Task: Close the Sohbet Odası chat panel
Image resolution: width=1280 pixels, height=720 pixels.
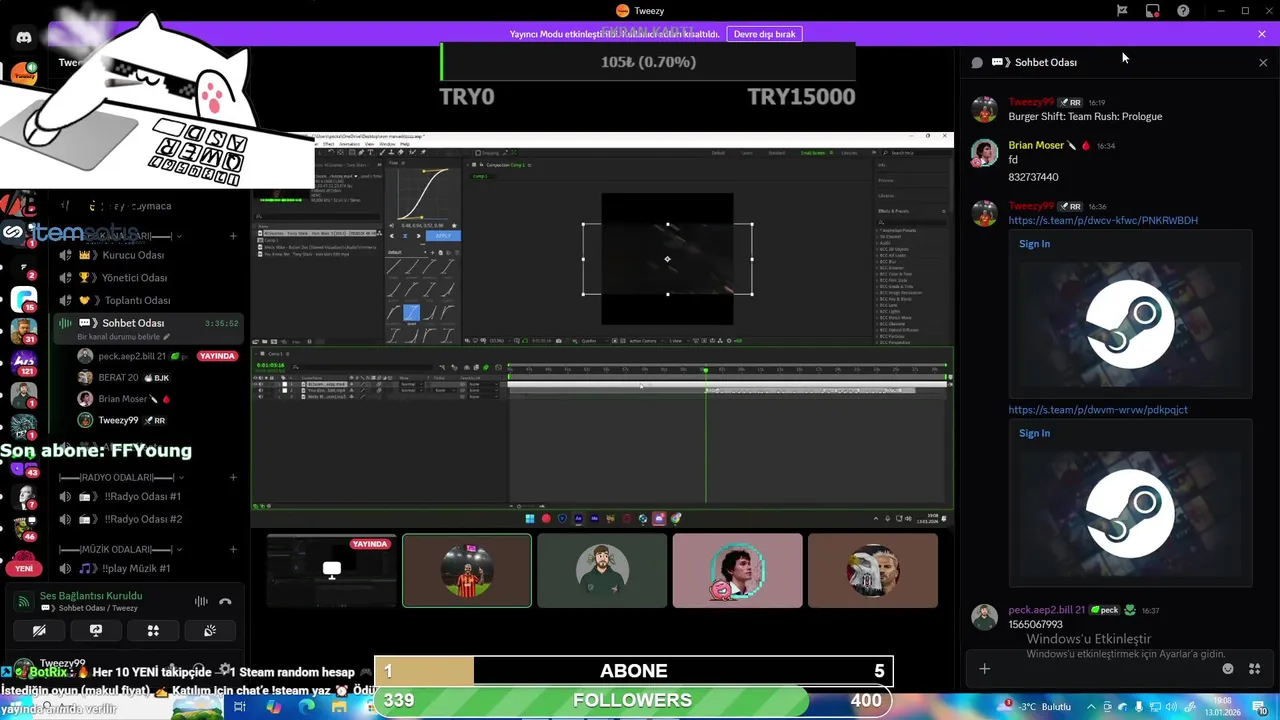Action: 1263,62
